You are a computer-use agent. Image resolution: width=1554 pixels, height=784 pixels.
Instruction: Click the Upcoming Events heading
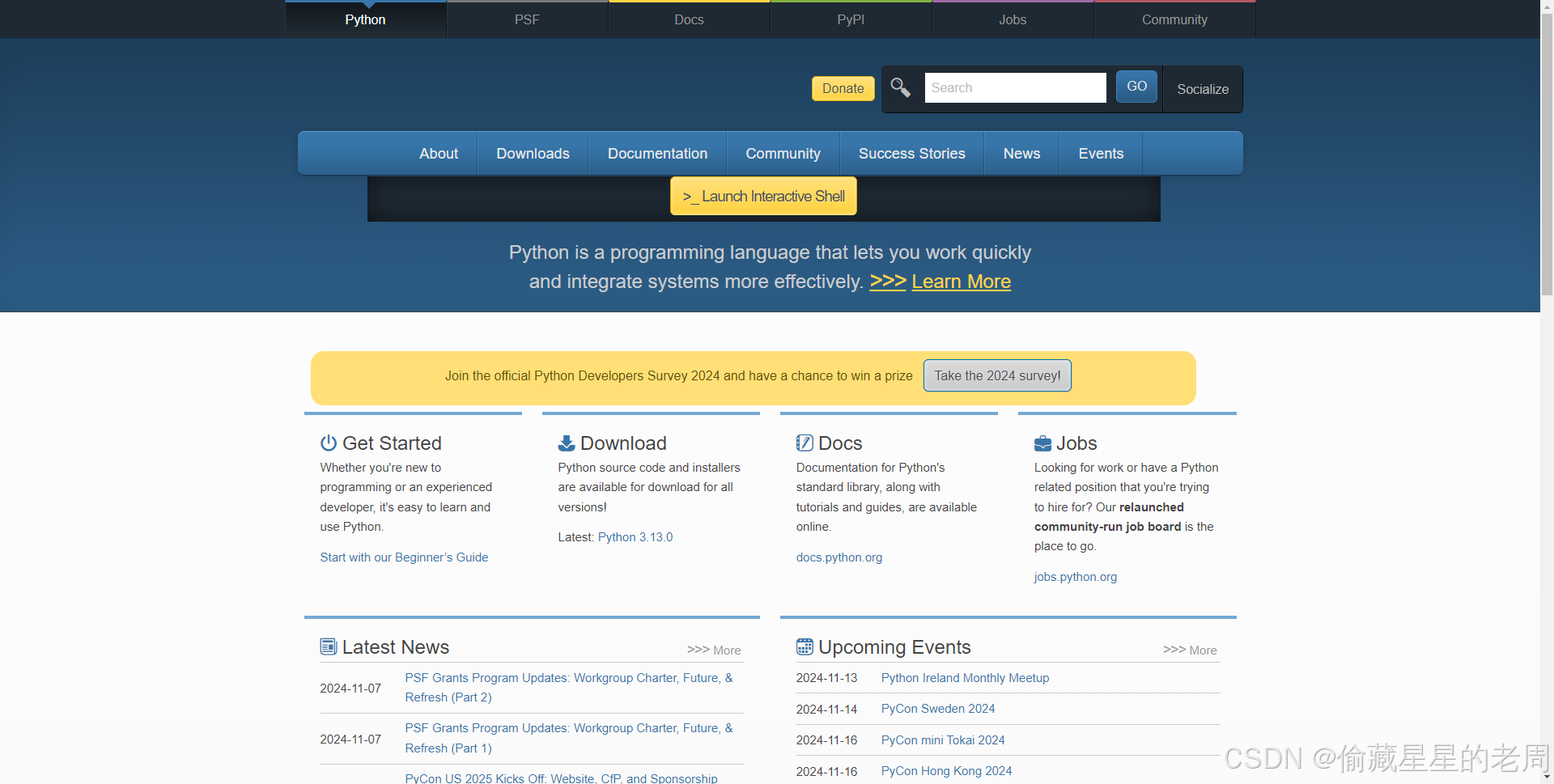(x=894, y=646)
